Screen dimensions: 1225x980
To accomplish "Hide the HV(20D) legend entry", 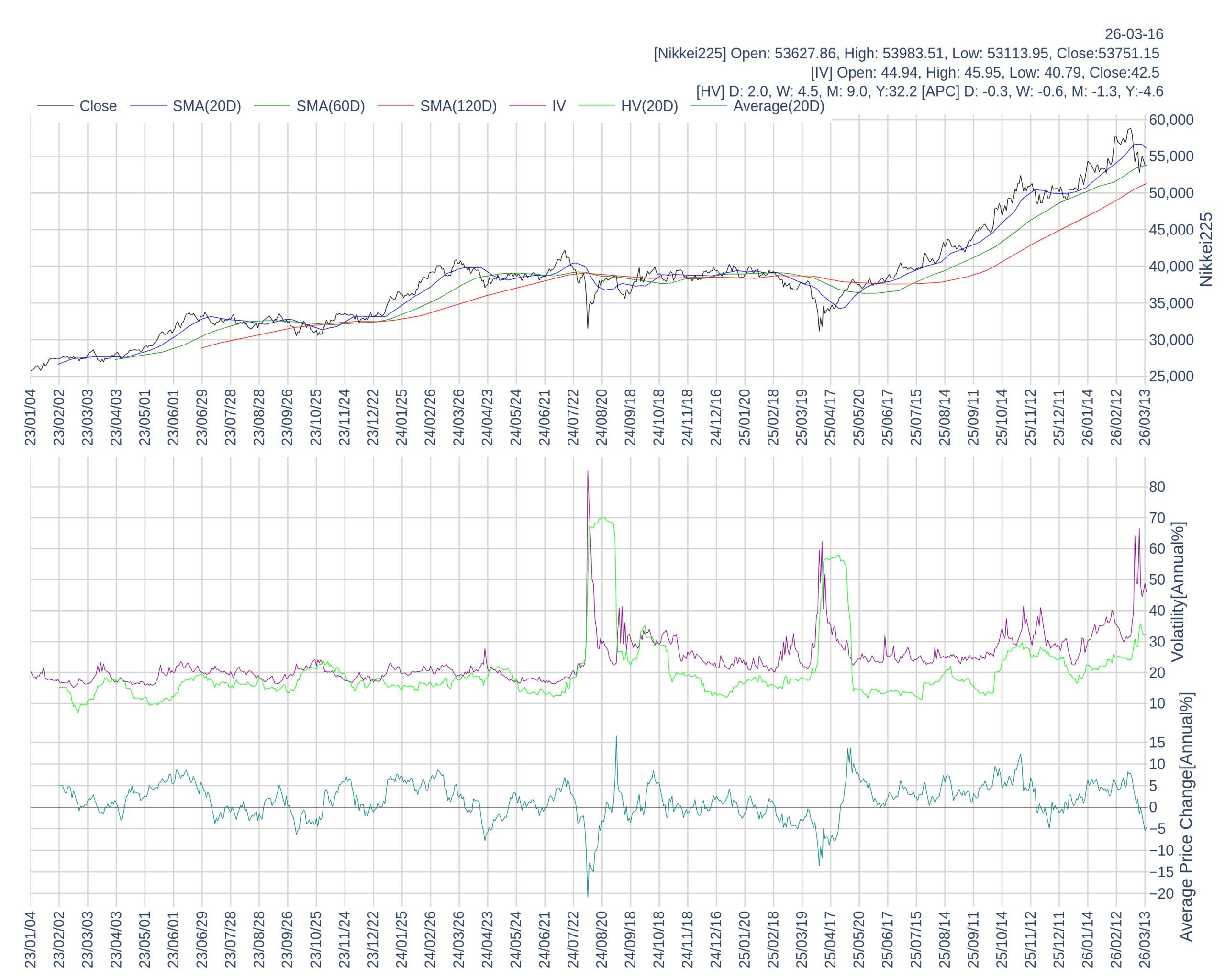I will click(x=649, y=106).
